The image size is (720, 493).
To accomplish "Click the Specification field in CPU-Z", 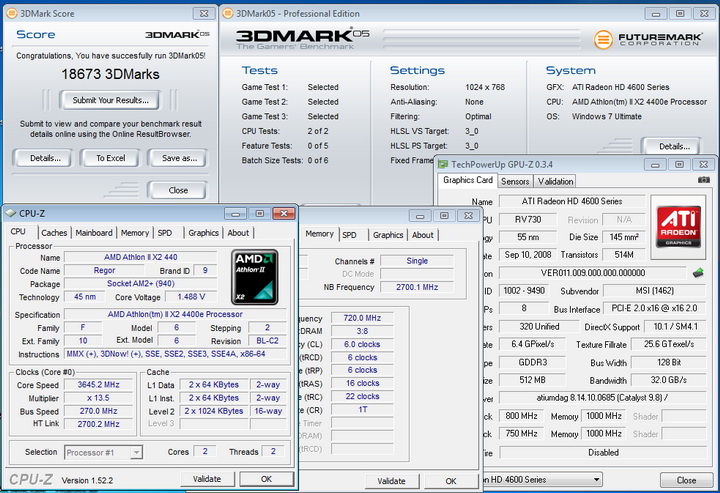I will 175,314.
